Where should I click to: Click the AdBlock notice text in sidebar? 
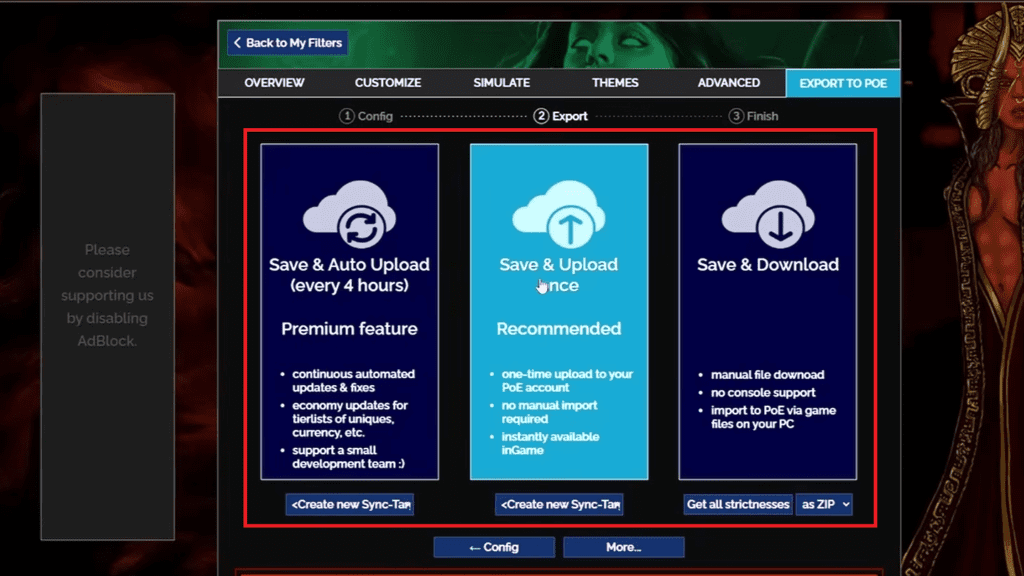click(x=107, y=295)
